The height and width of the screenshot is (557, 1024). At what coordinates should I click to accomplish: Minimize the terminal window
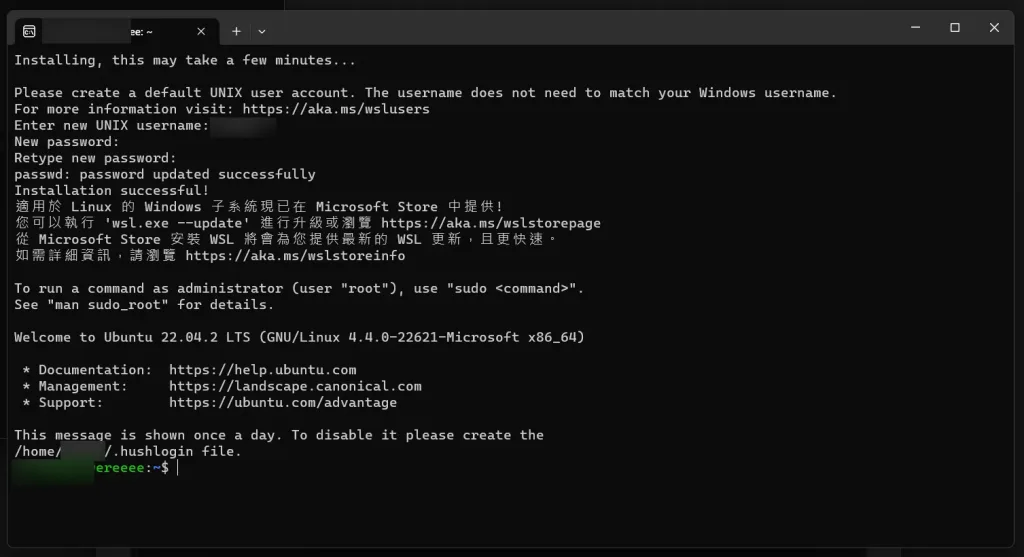(916, 27)
